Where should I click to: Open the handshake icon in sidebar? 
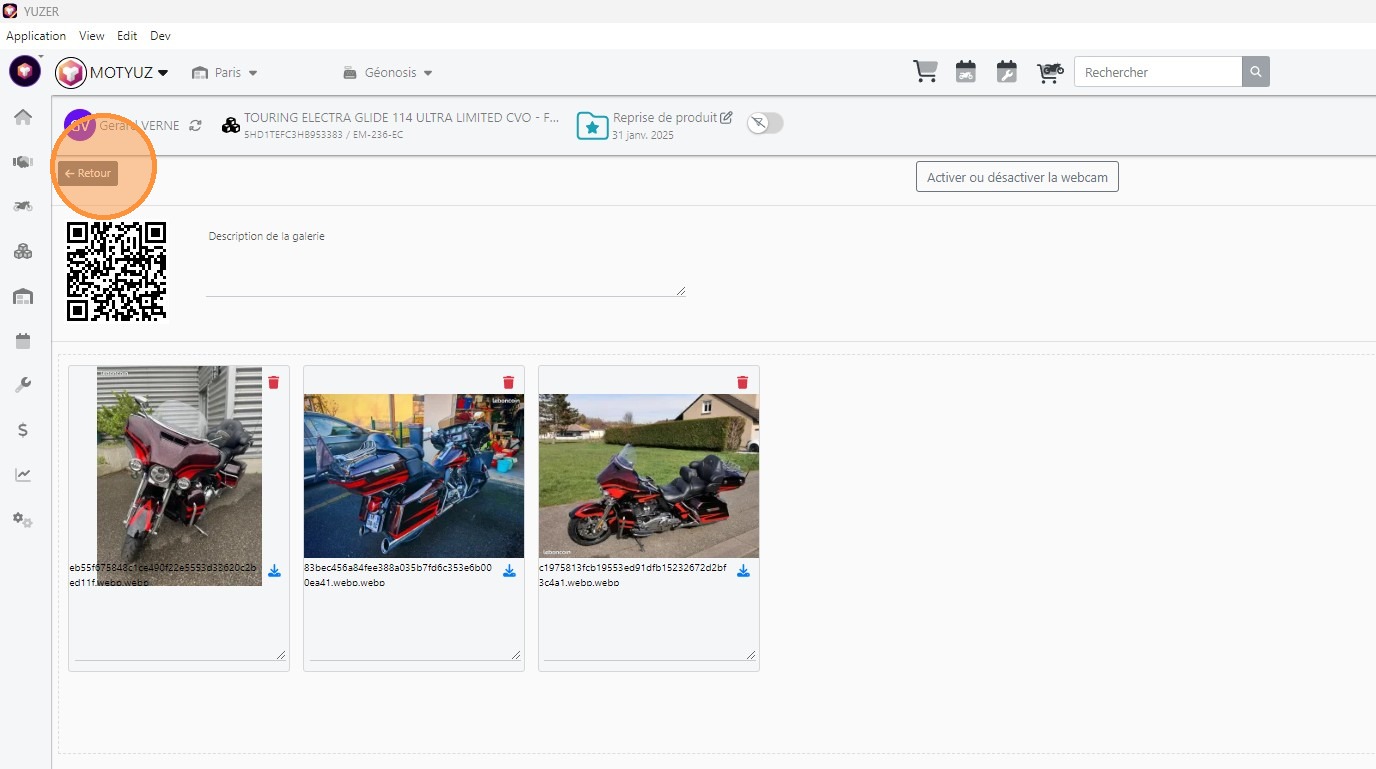(x=23, y=162)
